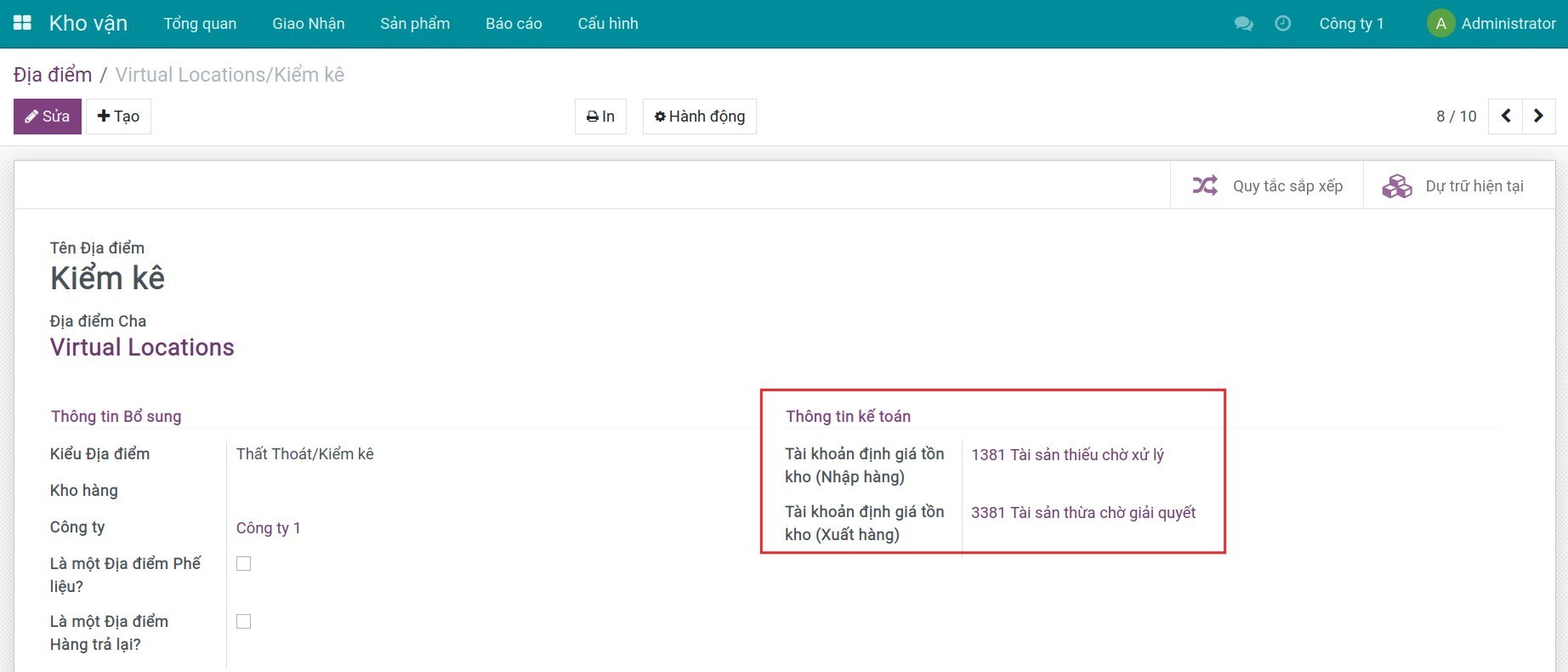Expand the Hành động dropdown

[x=699, y=117]
